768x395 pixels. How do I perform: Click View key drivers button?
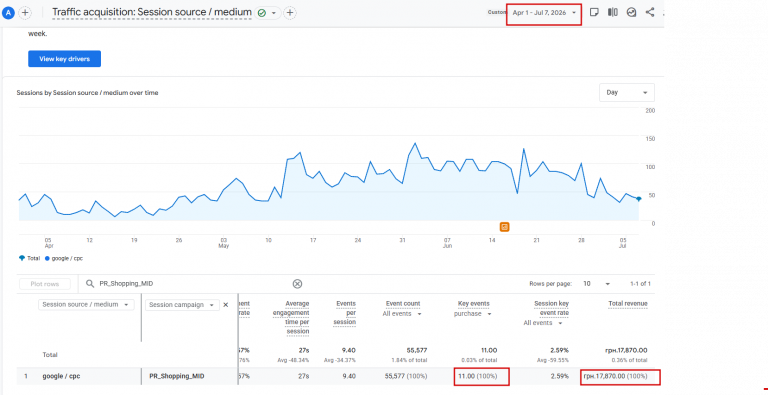[65, 59]
